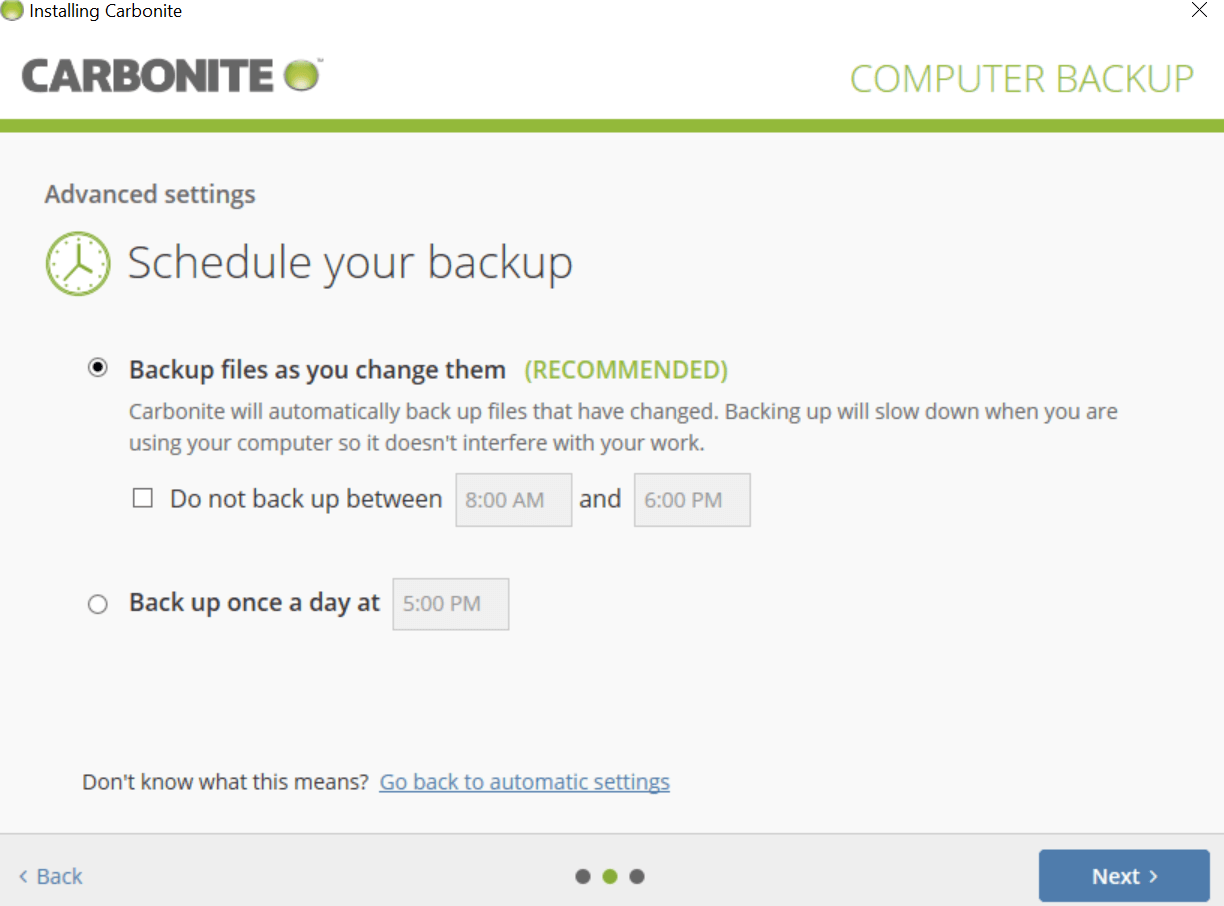Screen dimensions: 1224x906
Task: Select Backup files as you change them
Action: click(97, 367)
